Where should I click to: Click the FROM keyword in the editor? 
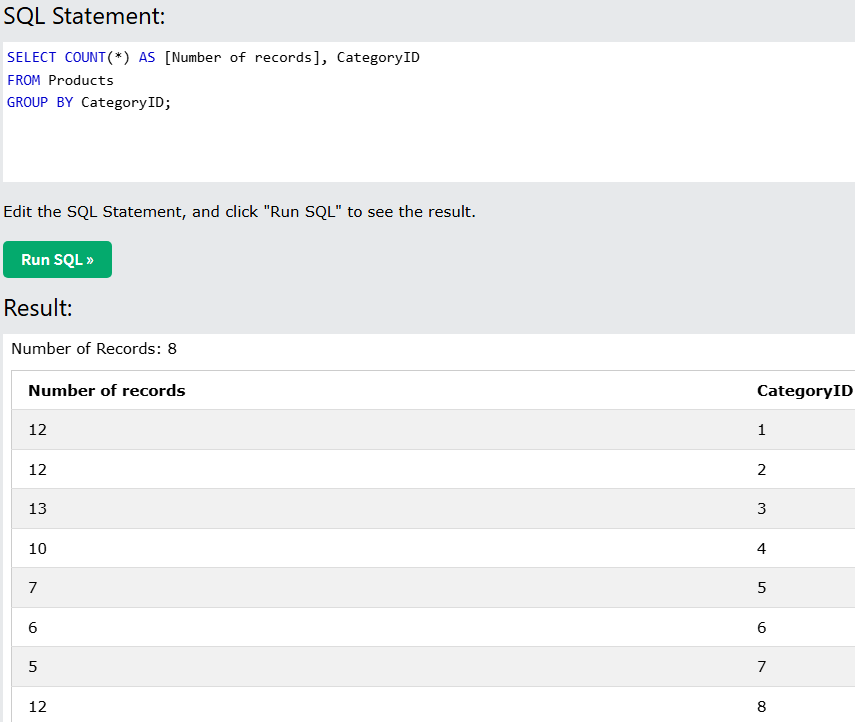pos(23,80)
